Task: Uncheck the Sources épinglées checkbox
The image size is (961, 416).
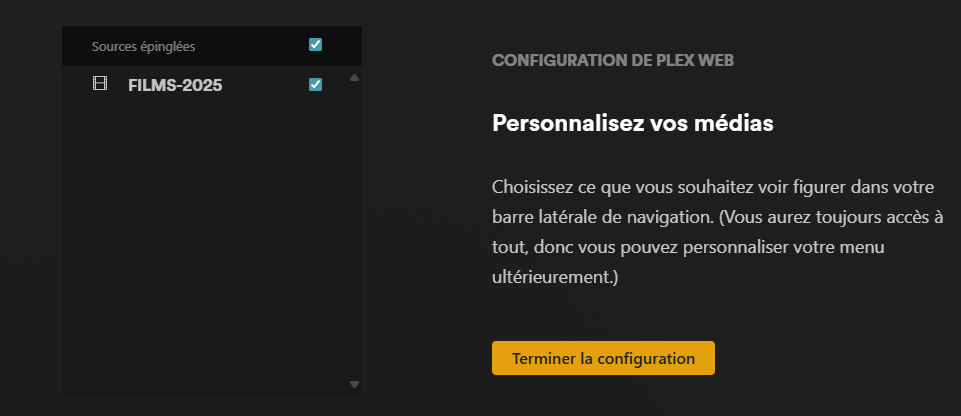Action: click(x=315, y=45)
